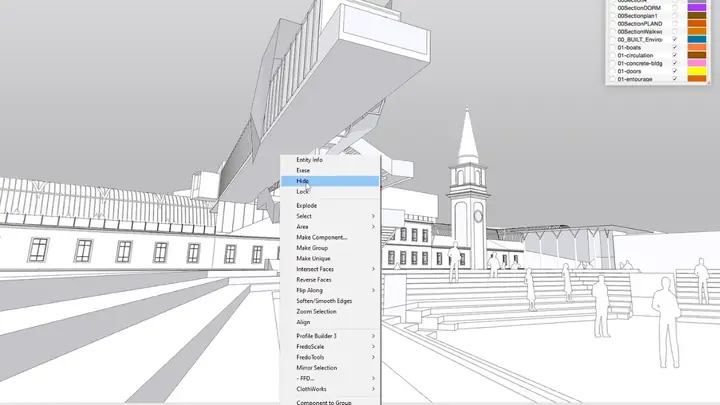Enable visibility checkbox for 00Sectionplan1 layer

(x=675, y=16)
